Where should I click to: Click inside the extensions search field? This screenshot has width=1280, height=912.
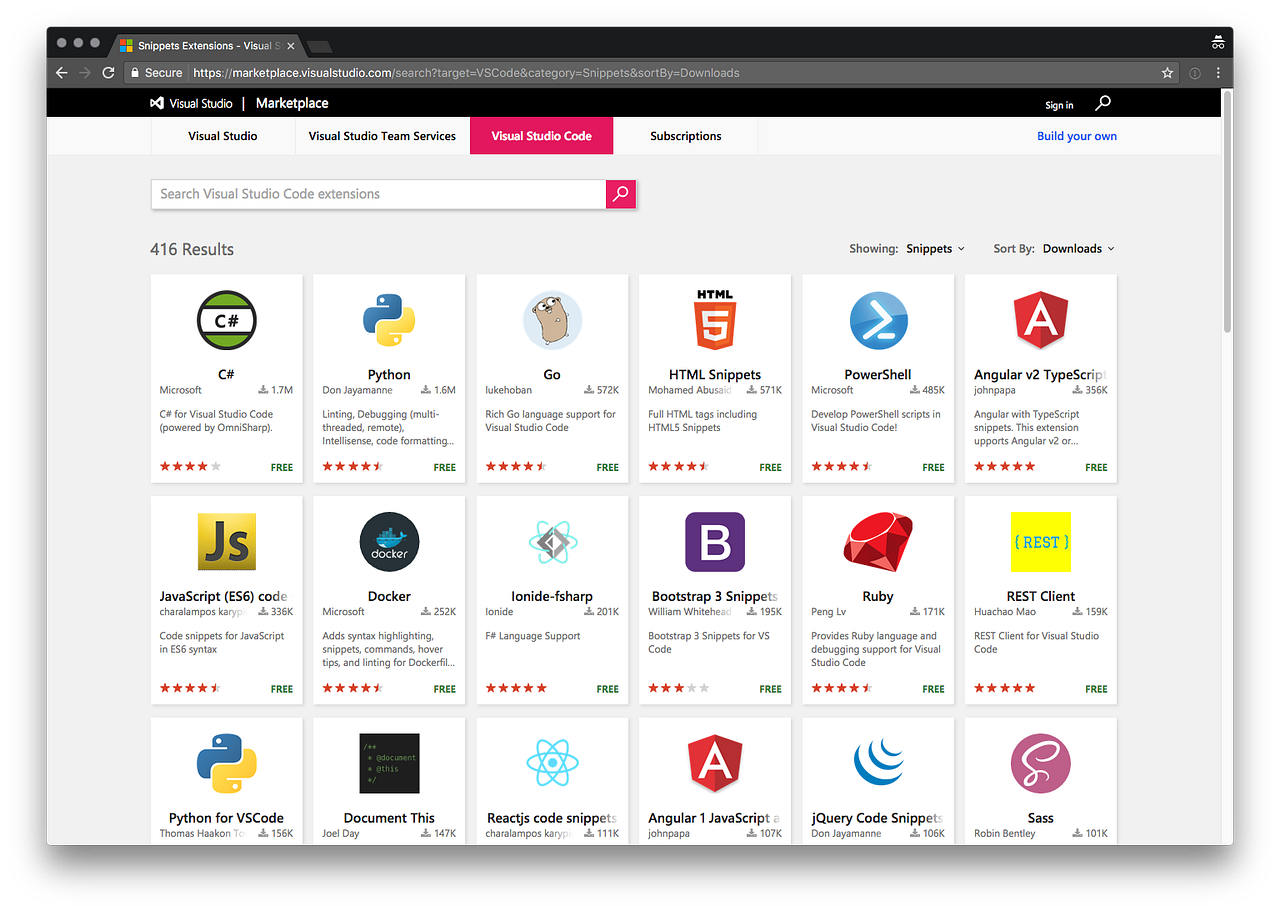[380, 194]
